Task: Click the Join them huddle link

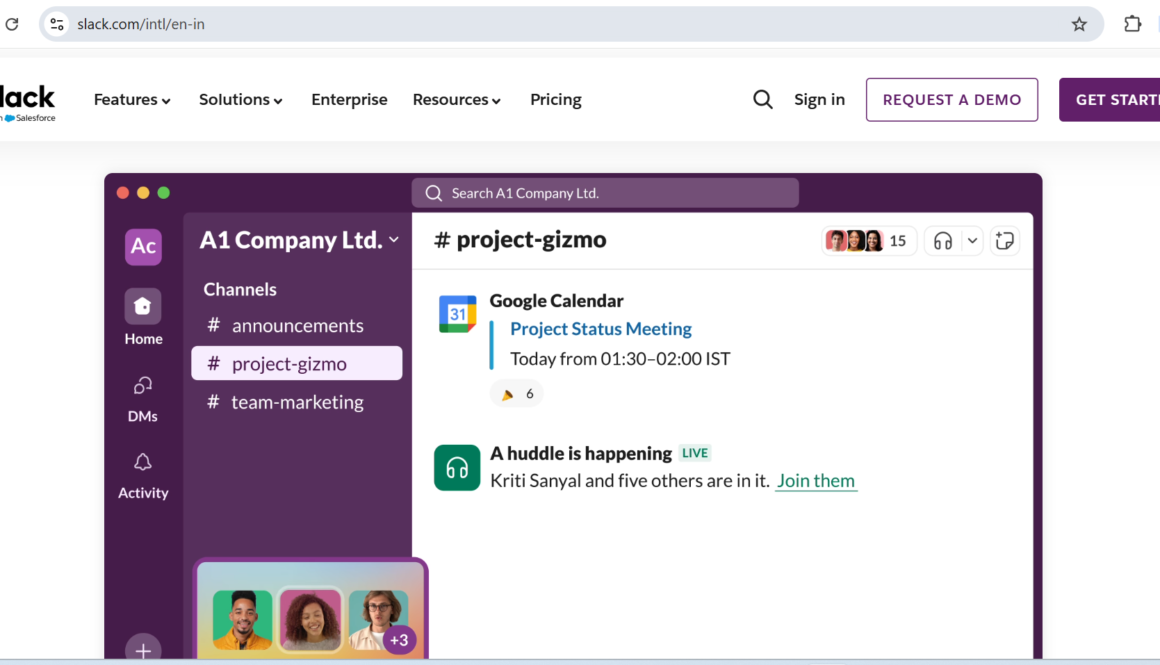Action: (816, 481)
